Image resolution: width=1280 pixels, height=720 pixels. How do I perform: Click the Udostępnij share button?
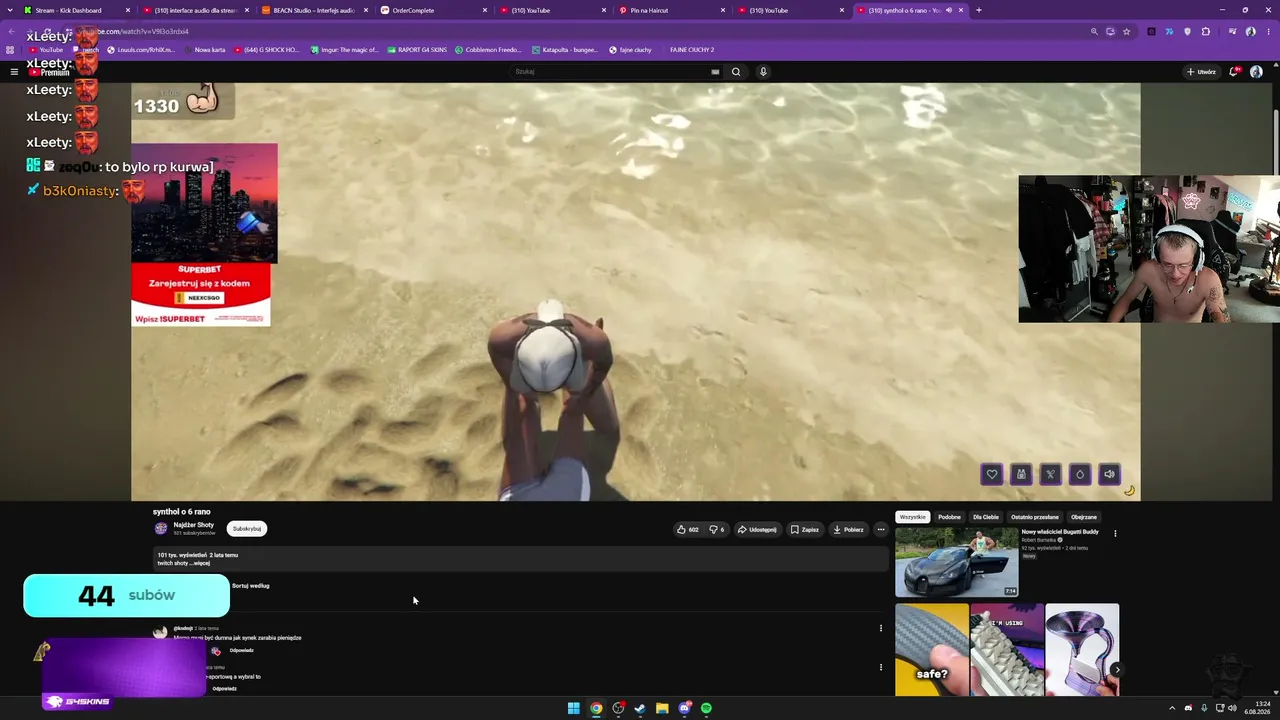pyautogui.click(x=757, y=529)
